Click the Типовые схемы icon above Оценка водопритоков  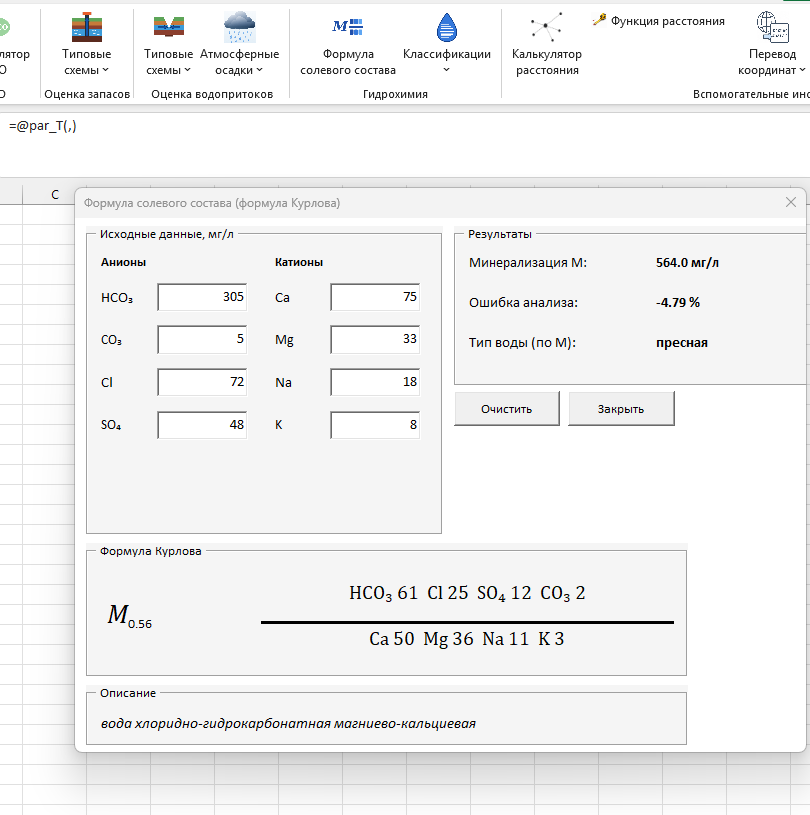click(x=168, y=27)
